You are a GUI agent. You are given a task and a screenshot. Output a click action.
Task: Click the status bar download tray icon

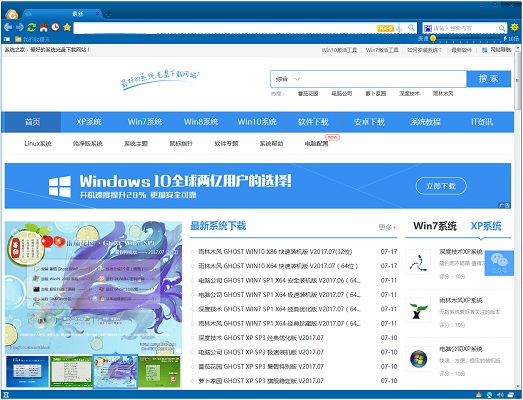(x=479, y=395)
